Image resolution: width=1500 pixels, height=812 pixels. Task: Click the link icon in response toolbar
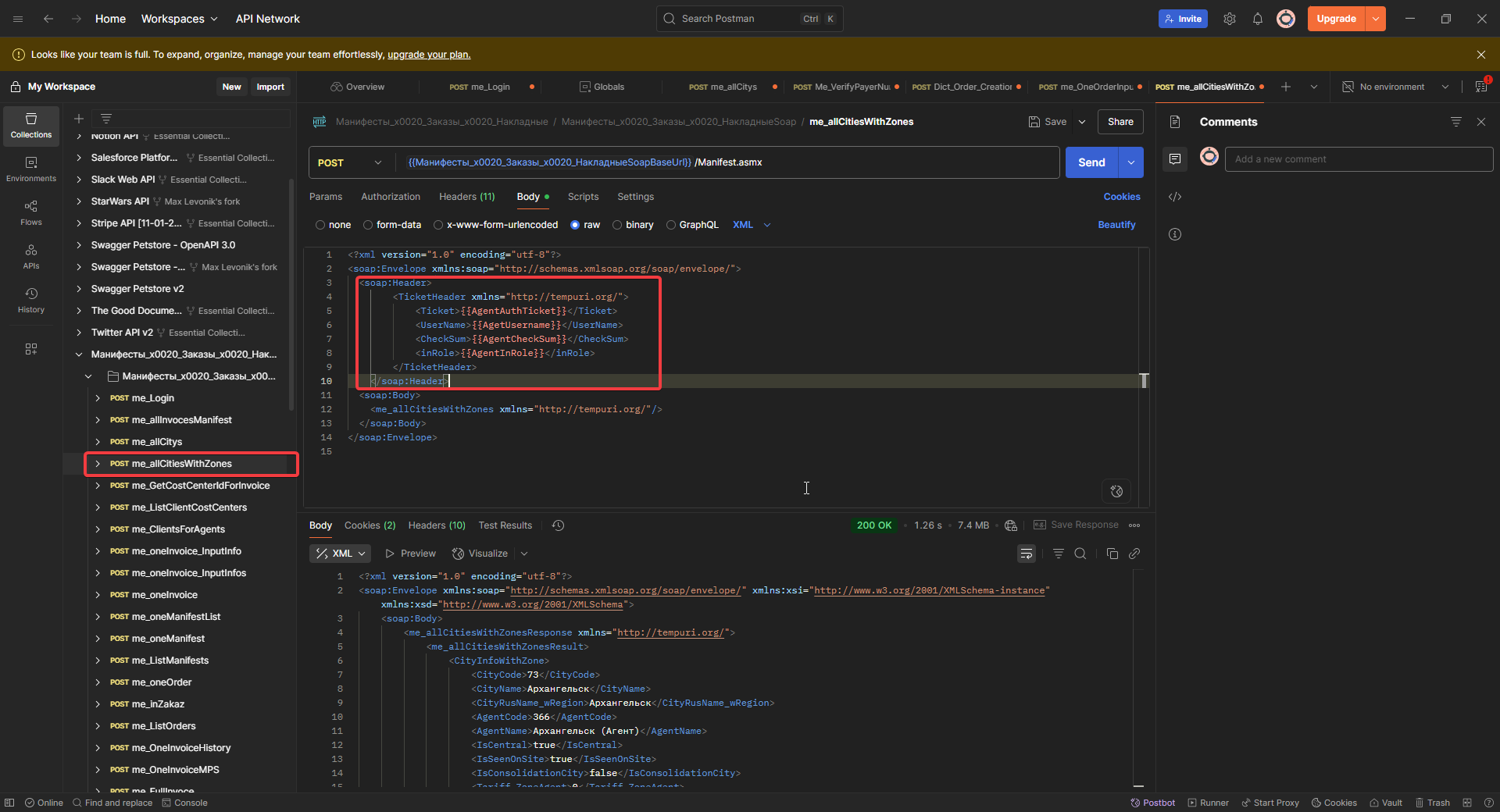click(1134, 554)
